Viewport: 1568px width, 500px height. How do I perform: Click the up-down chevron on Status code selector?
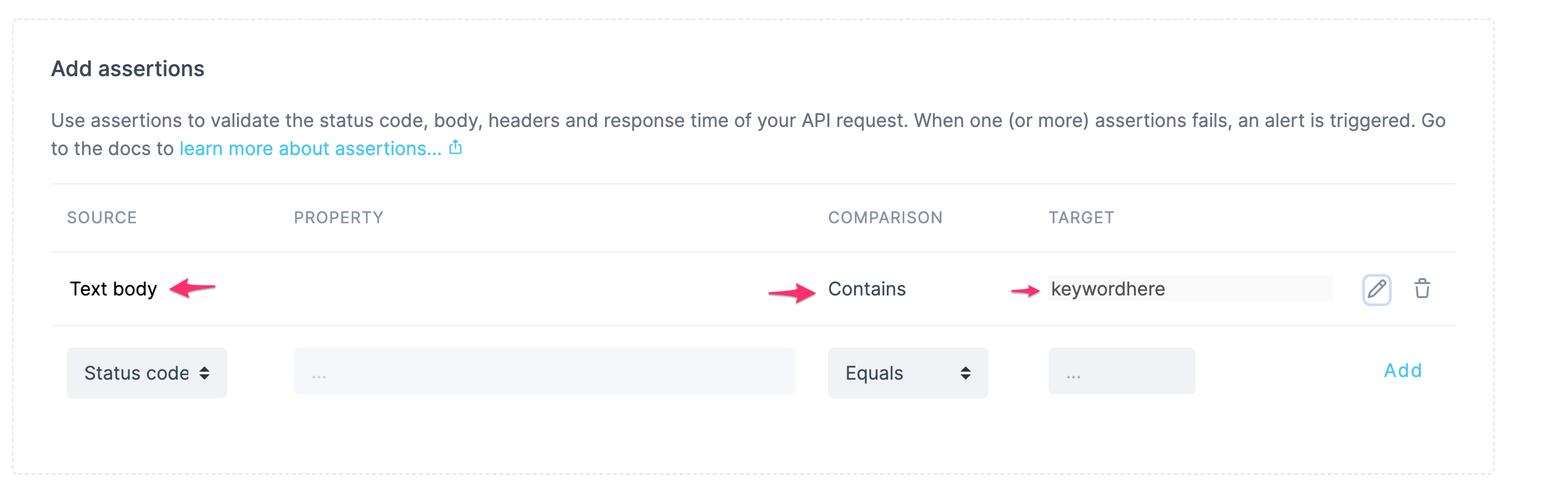(x=204, y=373)
